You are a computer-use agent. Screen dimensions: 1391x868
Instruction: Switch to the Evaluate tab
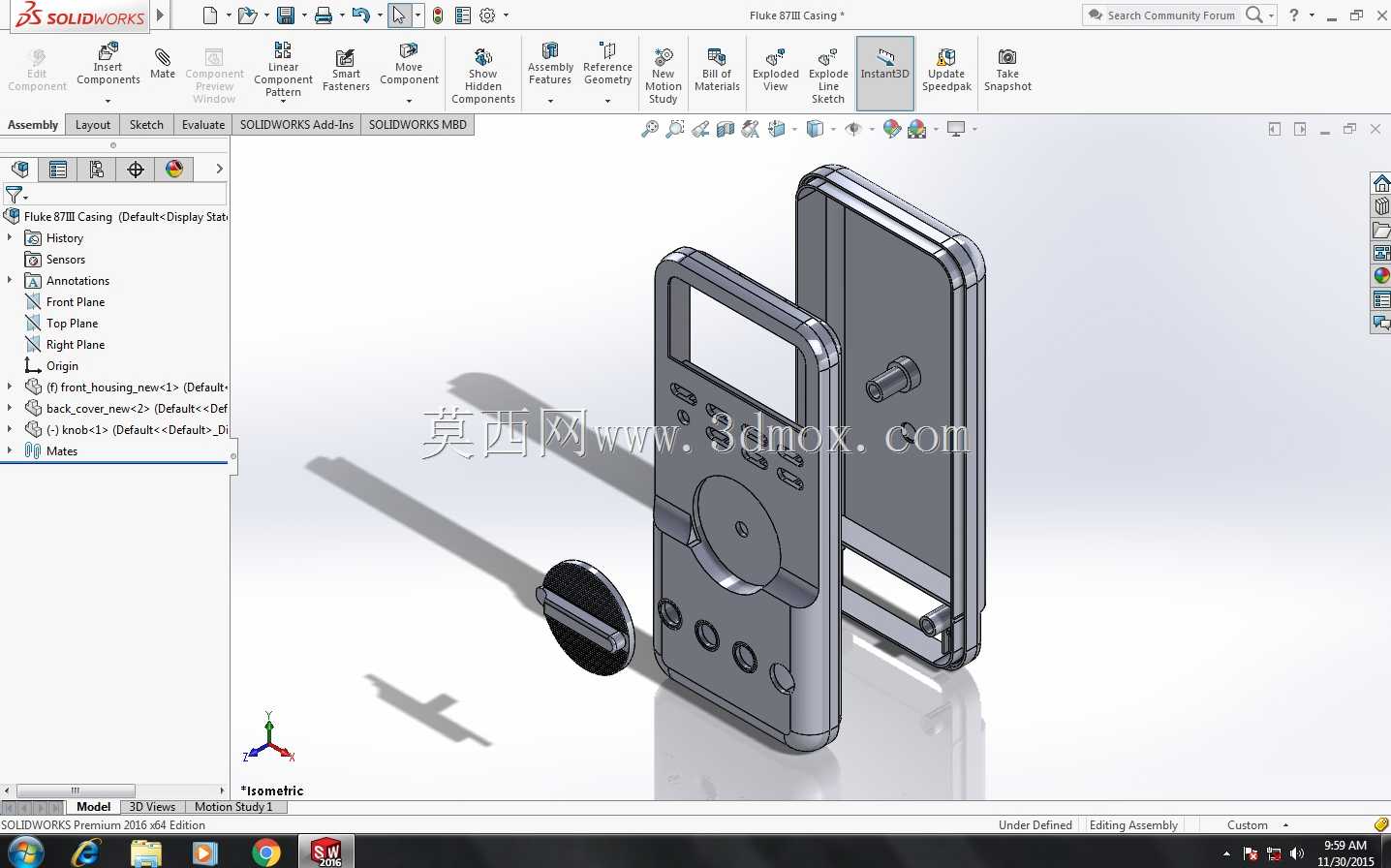(203, 125)
